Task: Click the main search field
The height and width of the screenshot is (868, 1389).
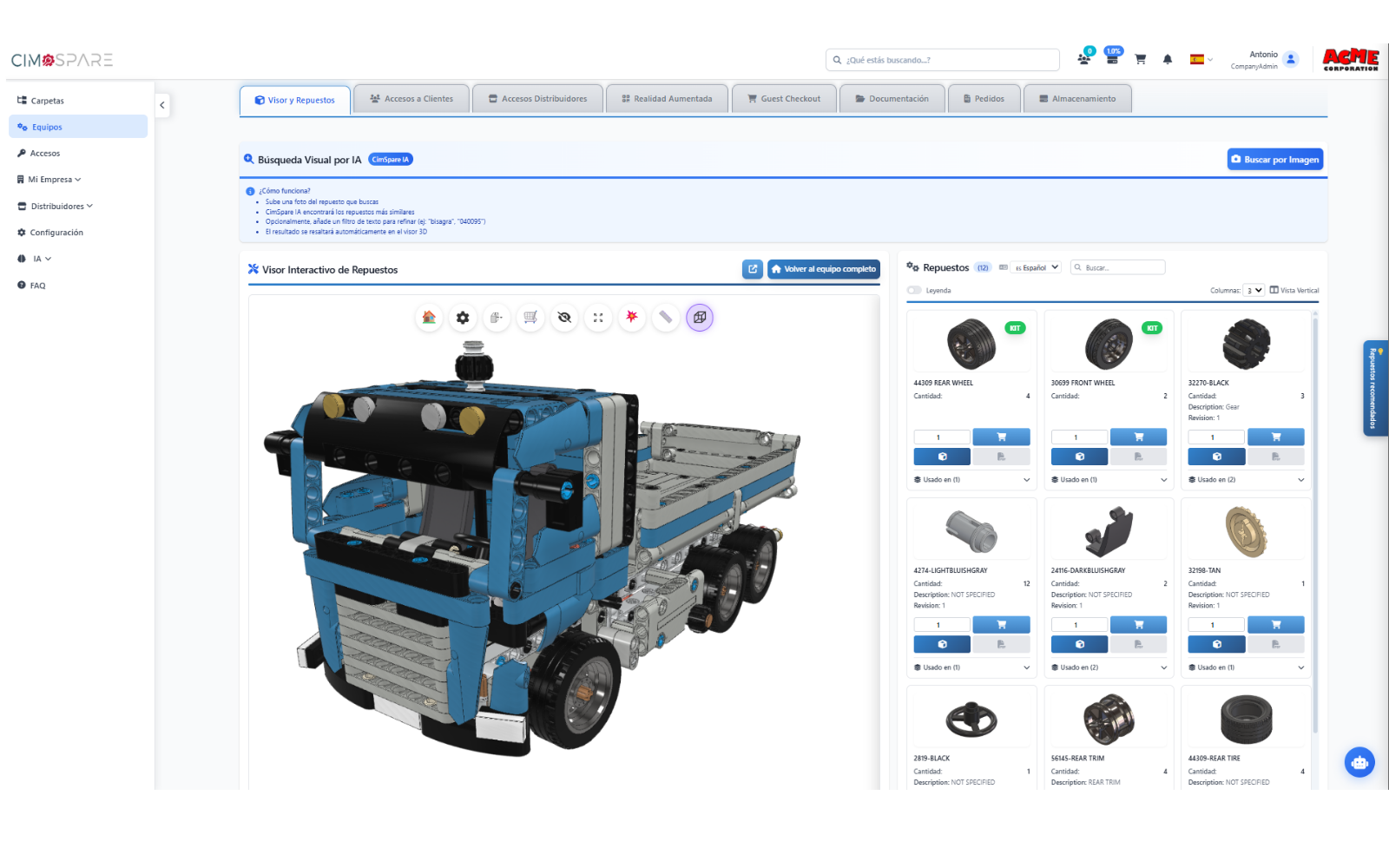Action: [x=943, y=60]
